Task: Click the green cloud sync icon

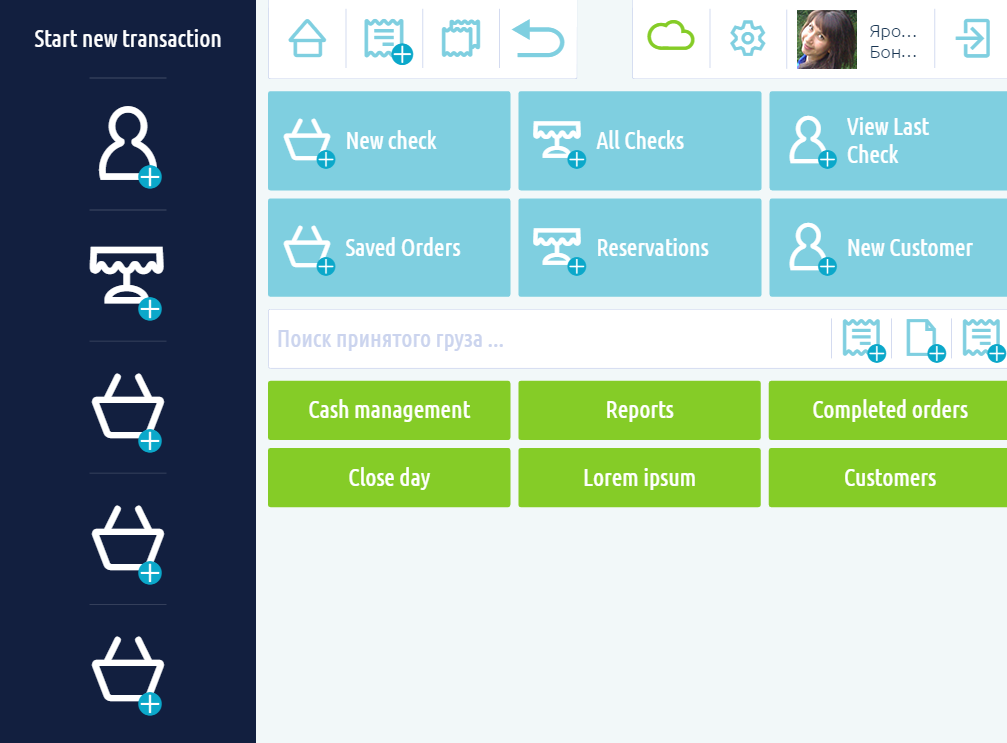Action: tap(671, 38)
